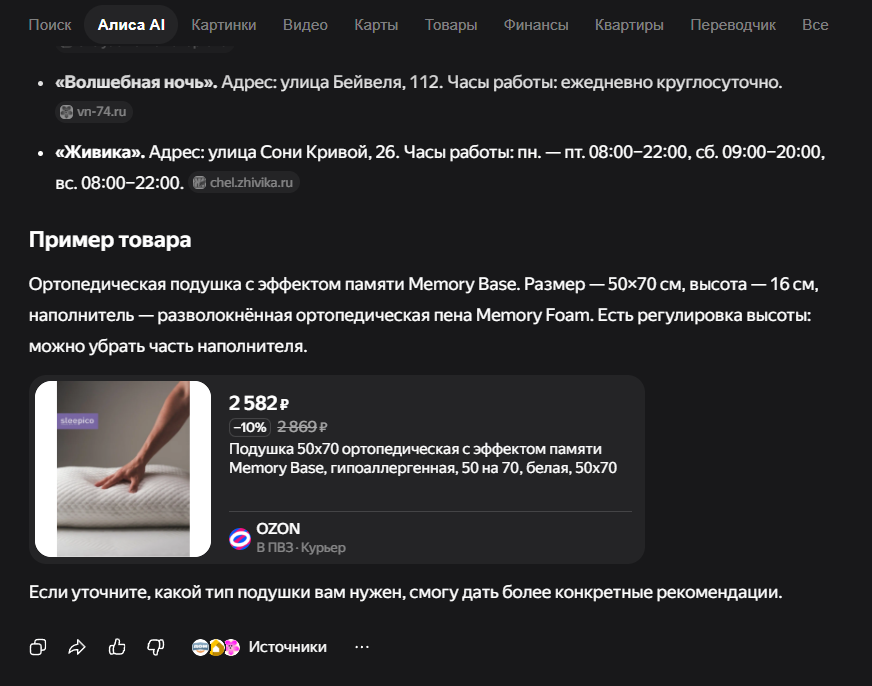
Task: Open the Поиск tab
Action: [x=49, y=25]
